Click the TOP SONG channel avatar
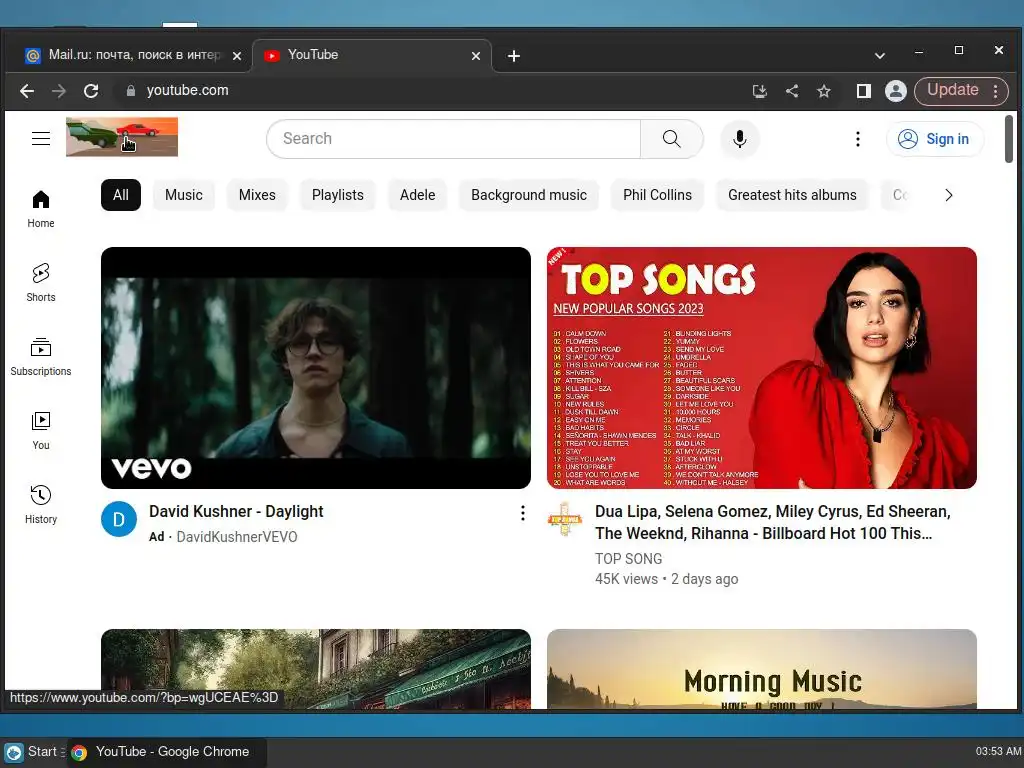Screen dimensions: 1024x768 point(565,519)
